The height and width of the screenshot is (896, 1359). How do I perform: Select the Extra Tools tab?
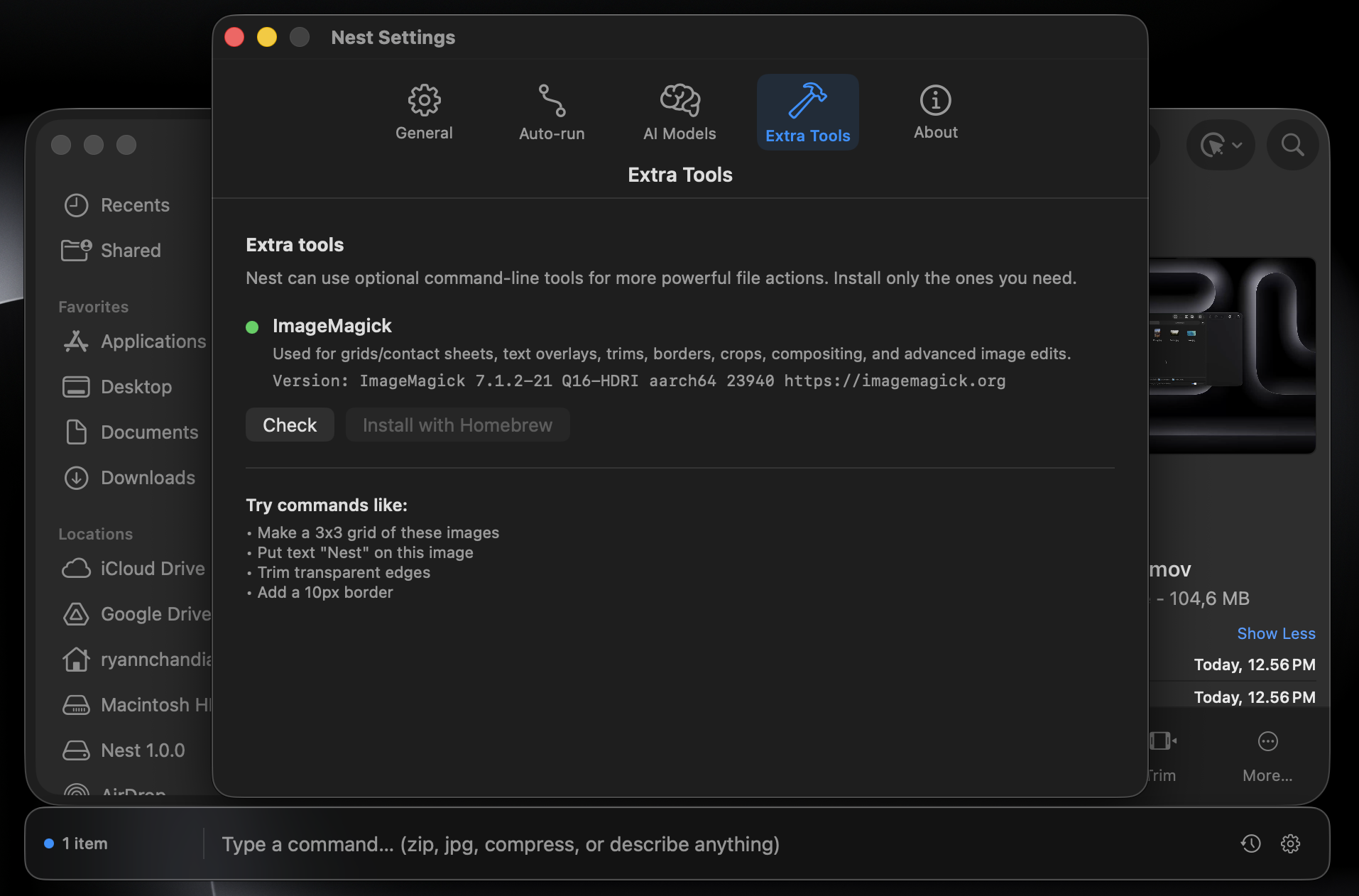tap(808, 113)
